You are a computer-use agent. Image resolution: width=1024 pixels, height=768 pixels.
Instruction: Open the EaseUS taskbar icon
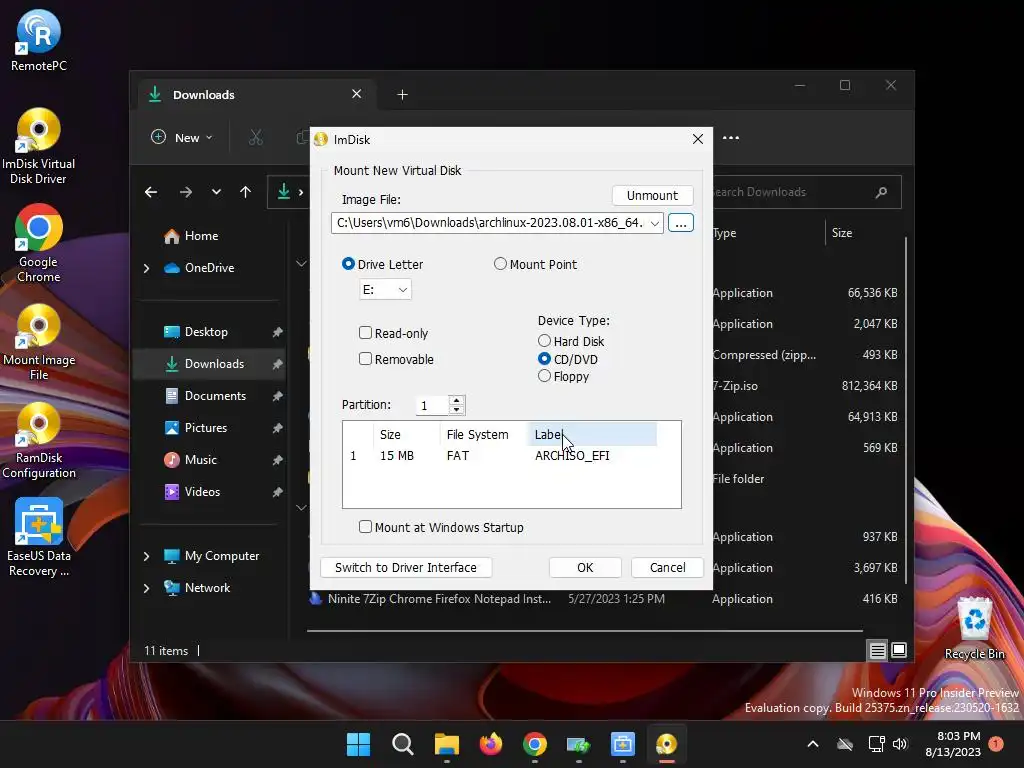(x=622, y=744)
